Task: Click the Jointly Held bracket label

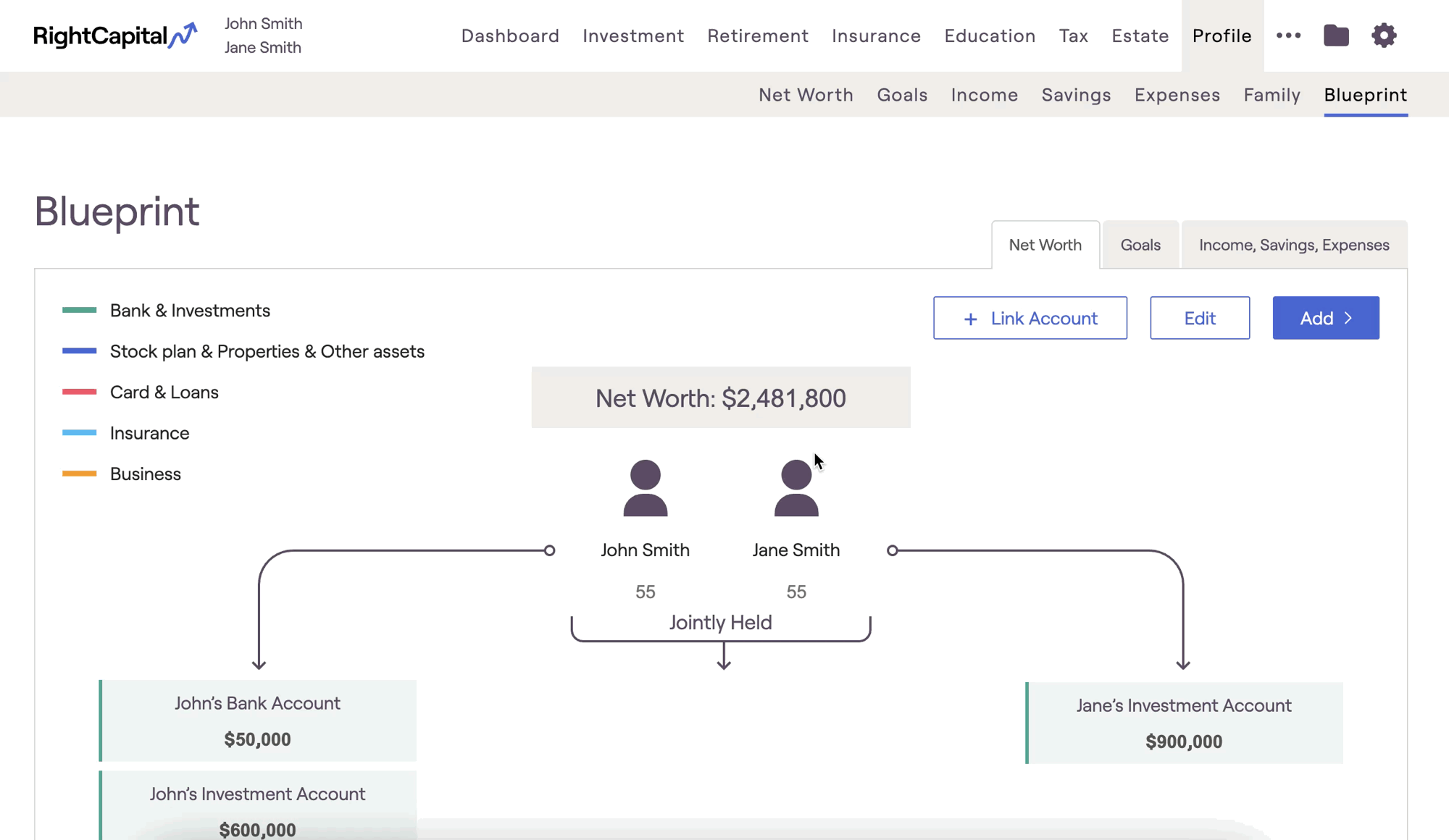Action: (720, 623)
